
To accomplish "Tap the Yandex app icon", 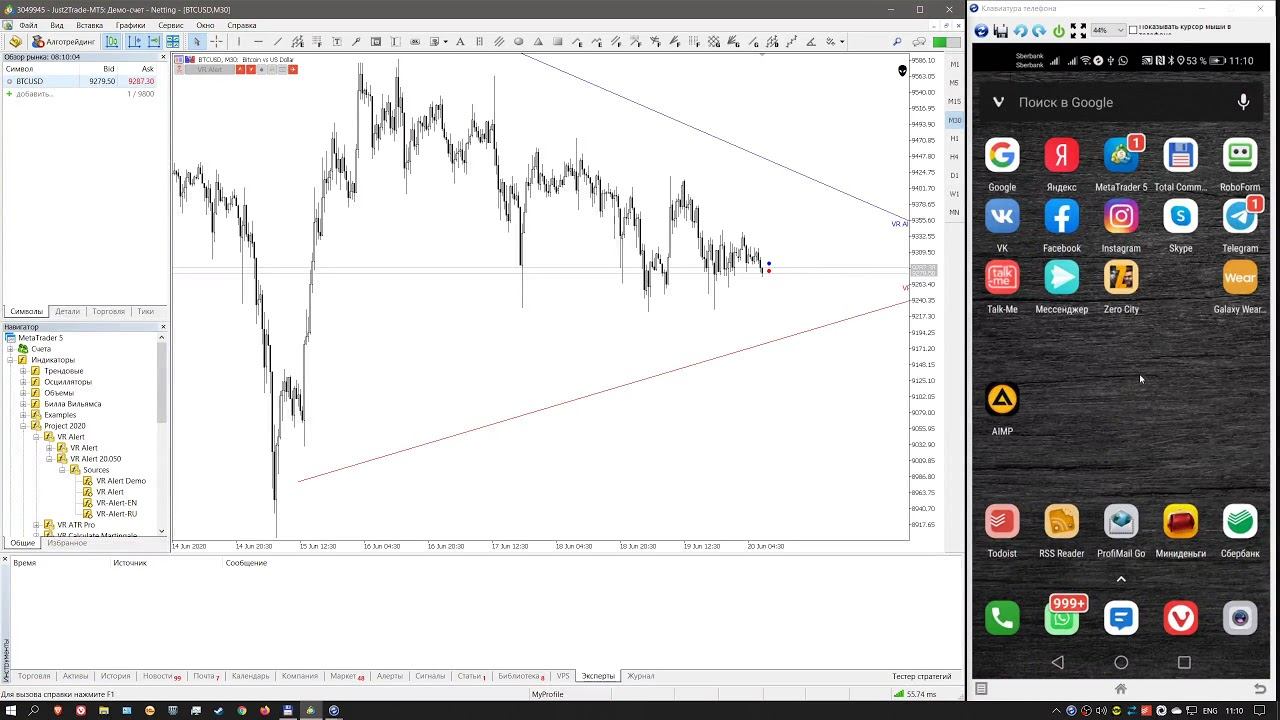I will [x=1062, y=156].
